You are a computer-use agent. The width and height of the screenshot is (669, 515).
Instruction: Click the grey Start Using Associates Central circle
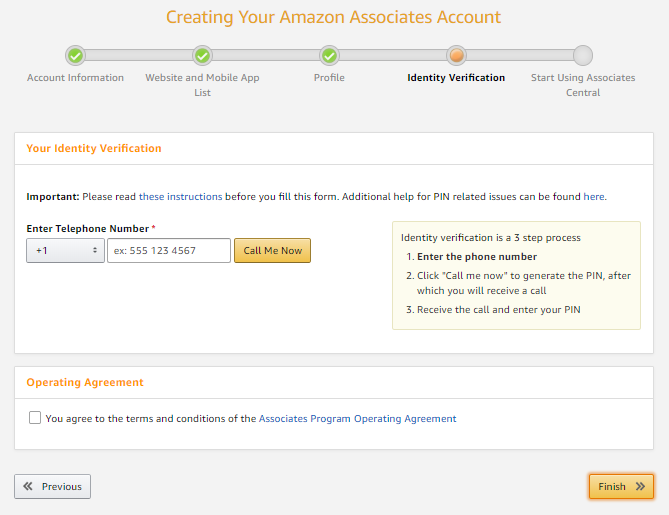coord(583,55)
